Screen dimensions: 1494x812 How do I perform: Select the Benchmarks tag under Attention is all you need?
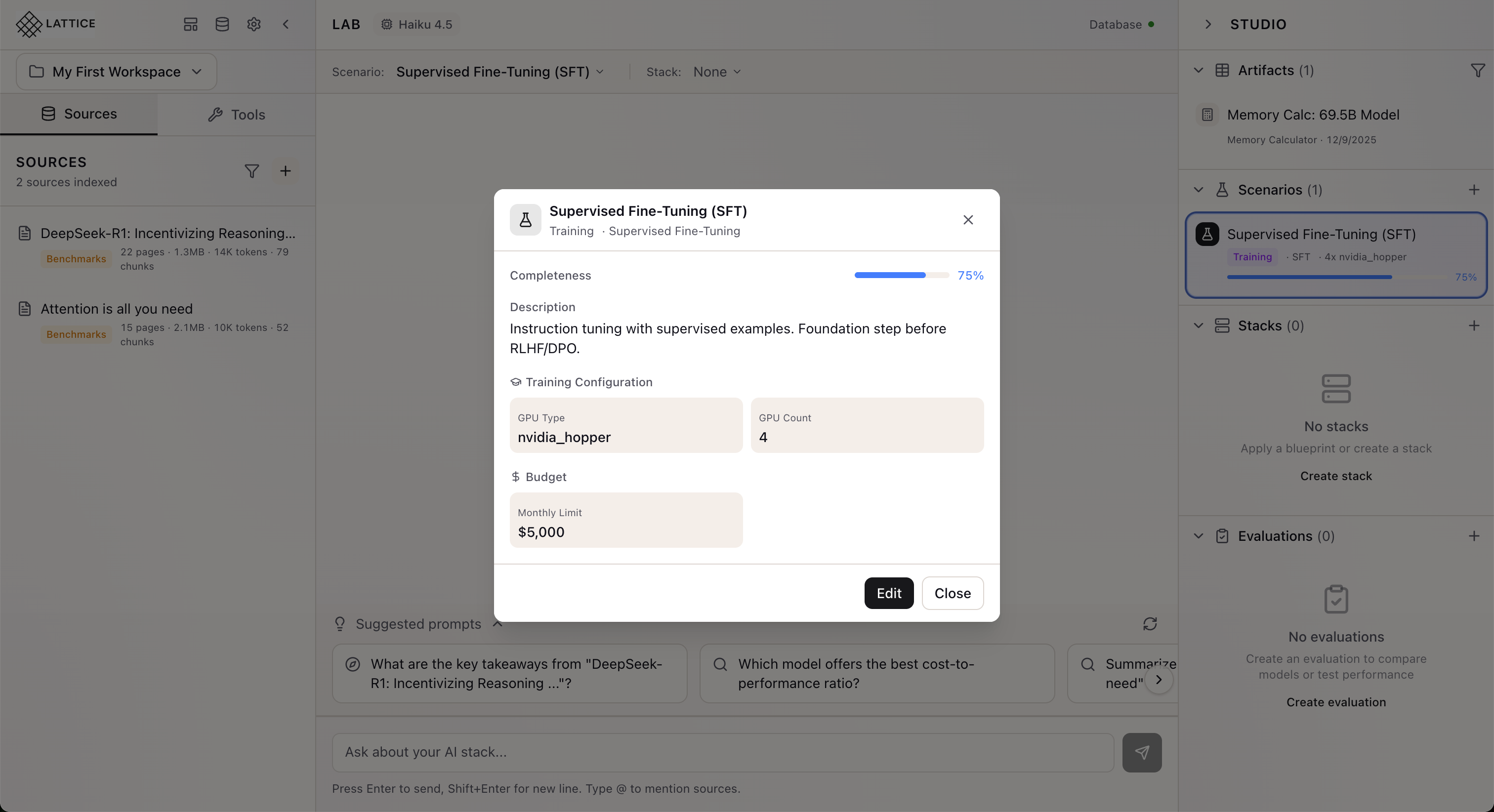point(76,334)
